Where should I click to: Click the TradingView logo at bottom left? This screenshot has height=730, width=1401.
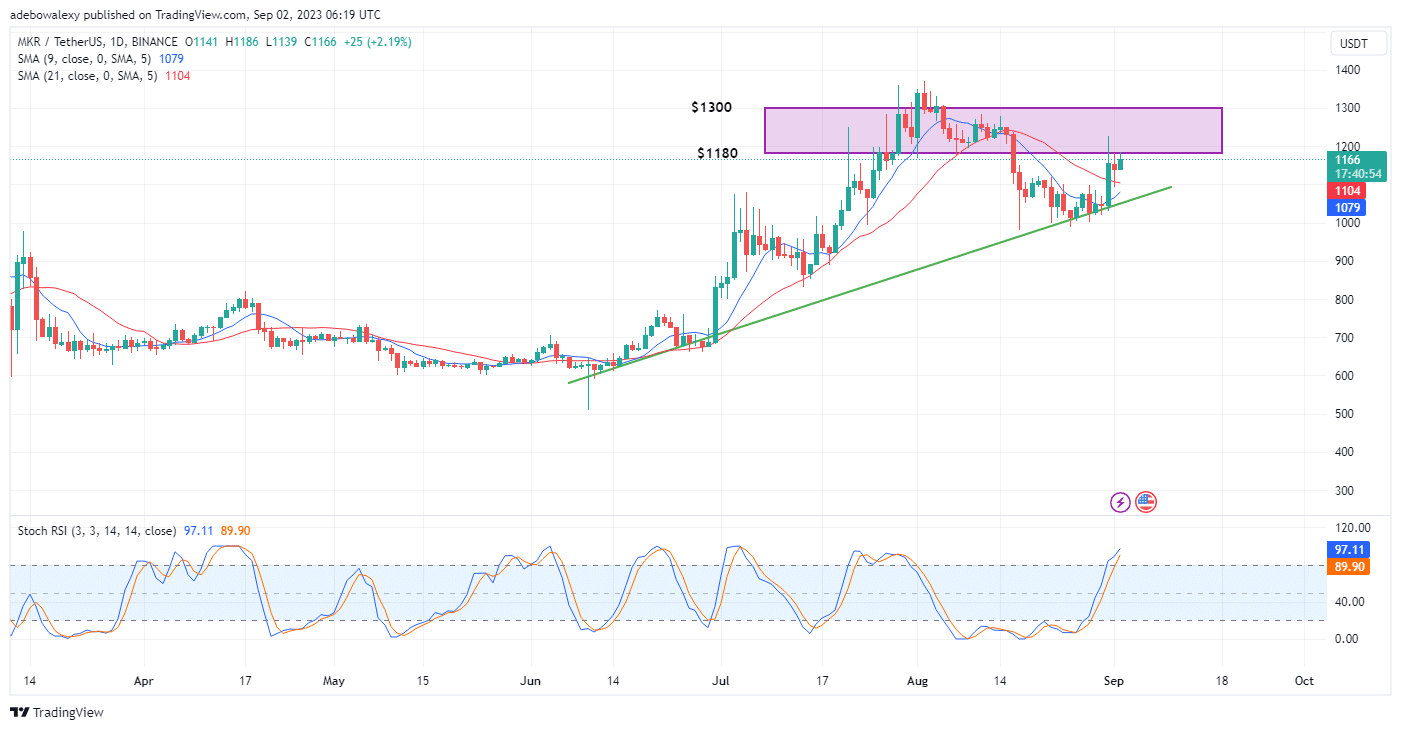57,713
